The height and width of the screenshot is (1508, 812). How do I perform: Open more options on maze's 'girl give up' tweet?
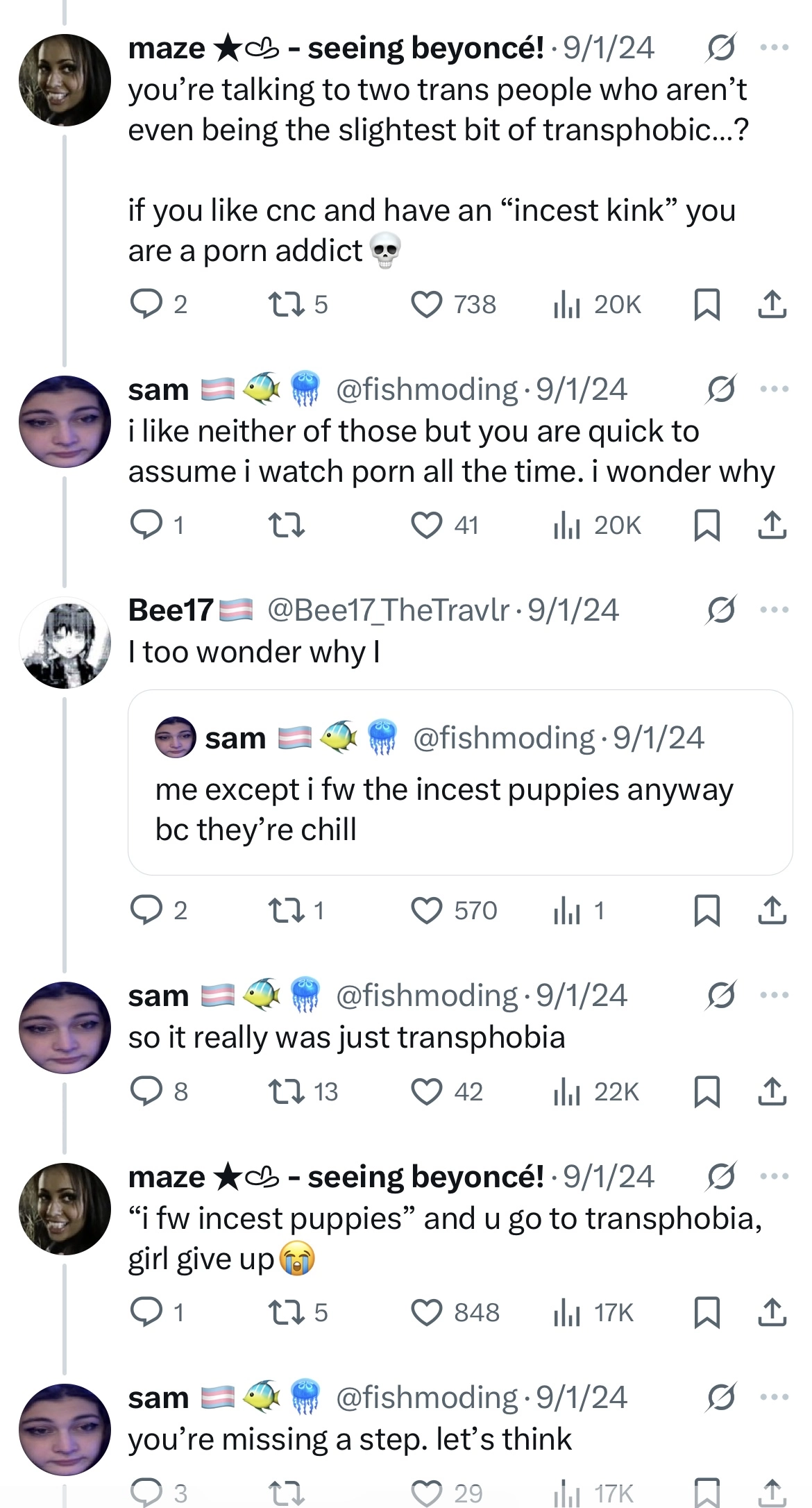(x=775, y=1177)
